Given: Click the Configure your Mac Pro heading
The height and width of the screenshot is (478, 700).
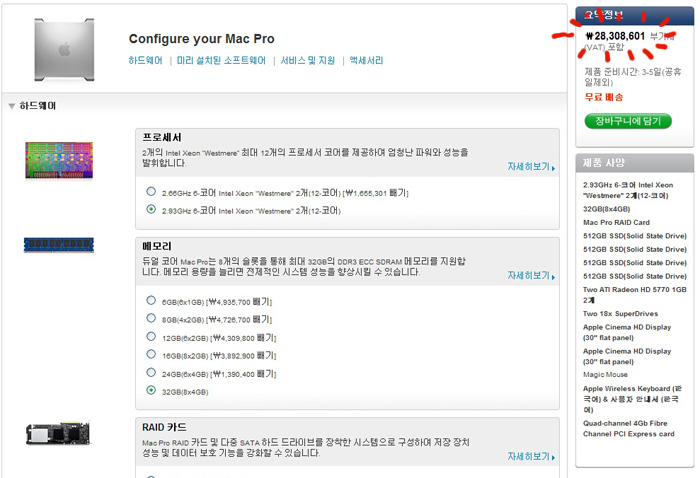Looking at the screenshot, I should (201, 39).
